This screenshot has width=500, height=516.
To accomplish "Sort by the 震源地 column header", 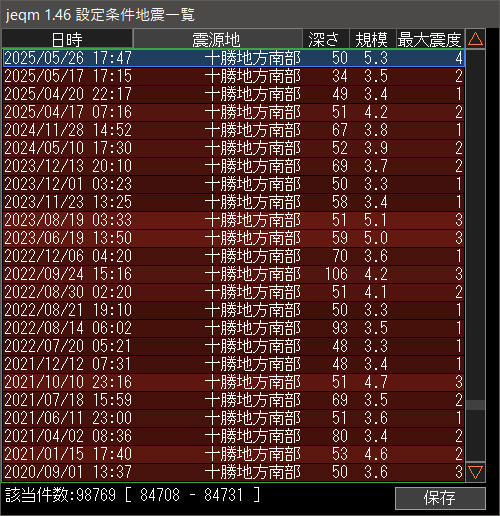I will 217,39.
